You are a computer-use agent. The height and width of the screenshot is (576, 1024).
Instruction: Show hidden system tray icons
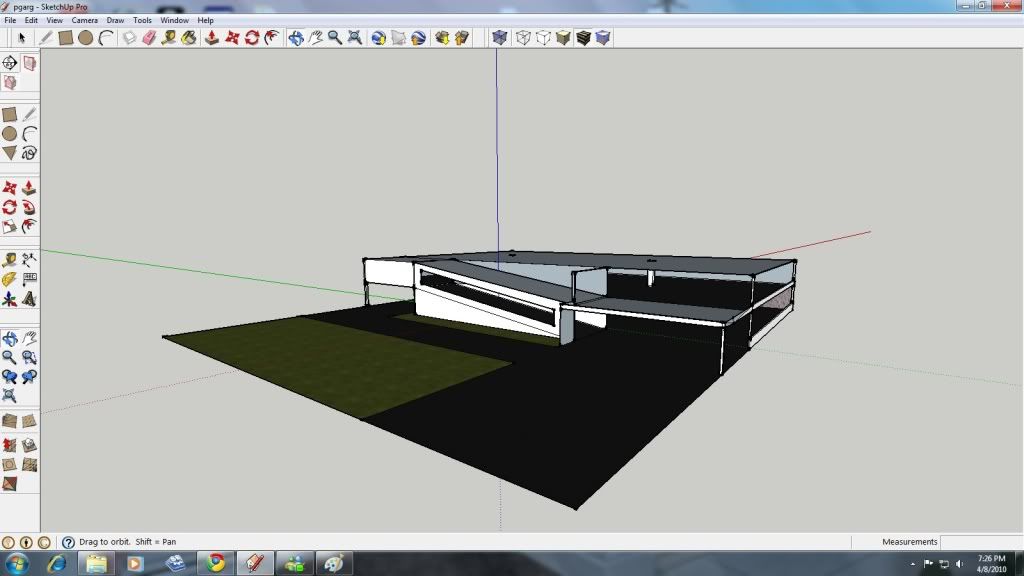pos(913,563)
